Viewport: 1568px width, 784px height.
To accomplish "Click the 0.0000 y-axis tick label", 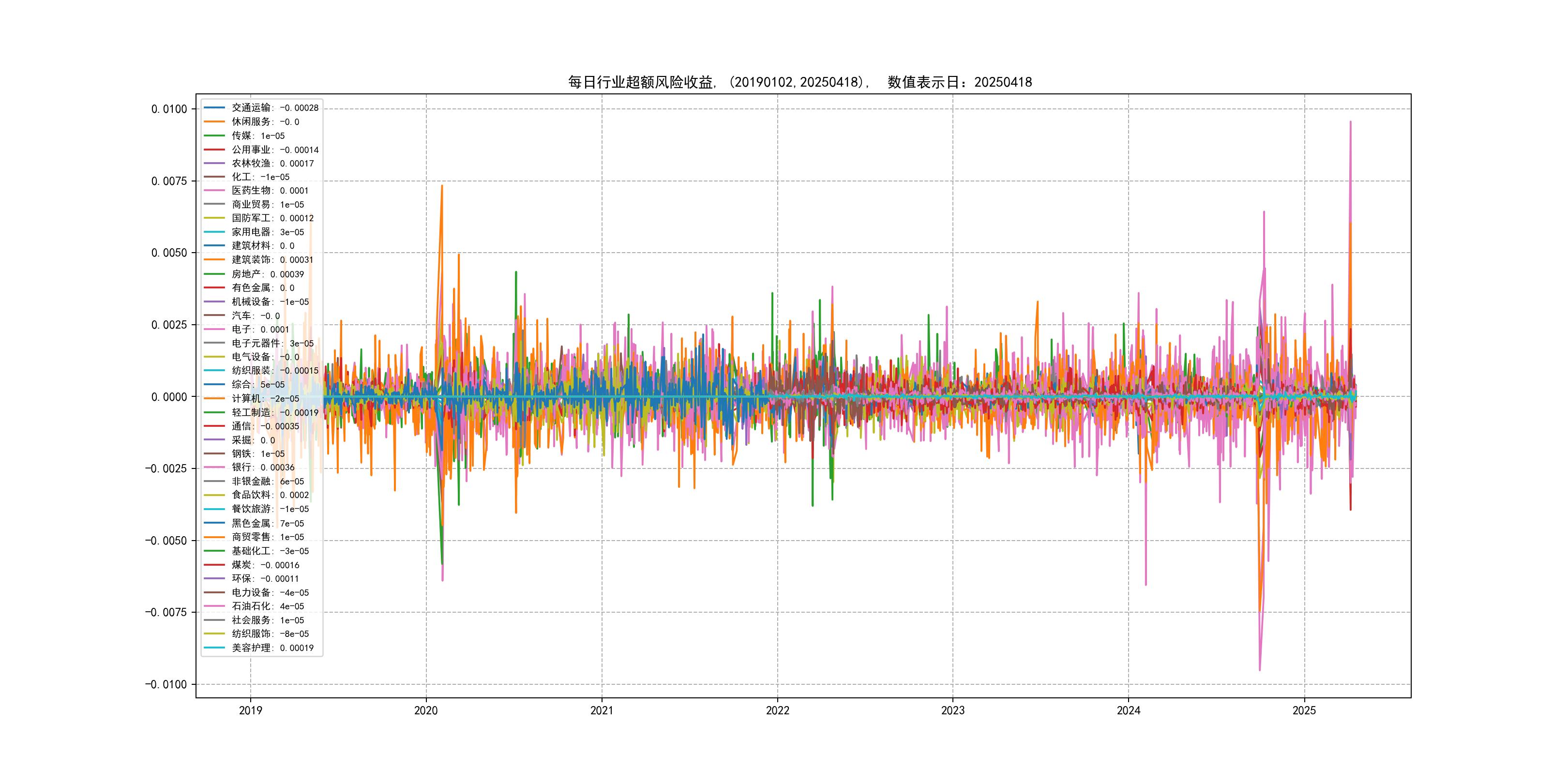I will (x=169, y=397).
